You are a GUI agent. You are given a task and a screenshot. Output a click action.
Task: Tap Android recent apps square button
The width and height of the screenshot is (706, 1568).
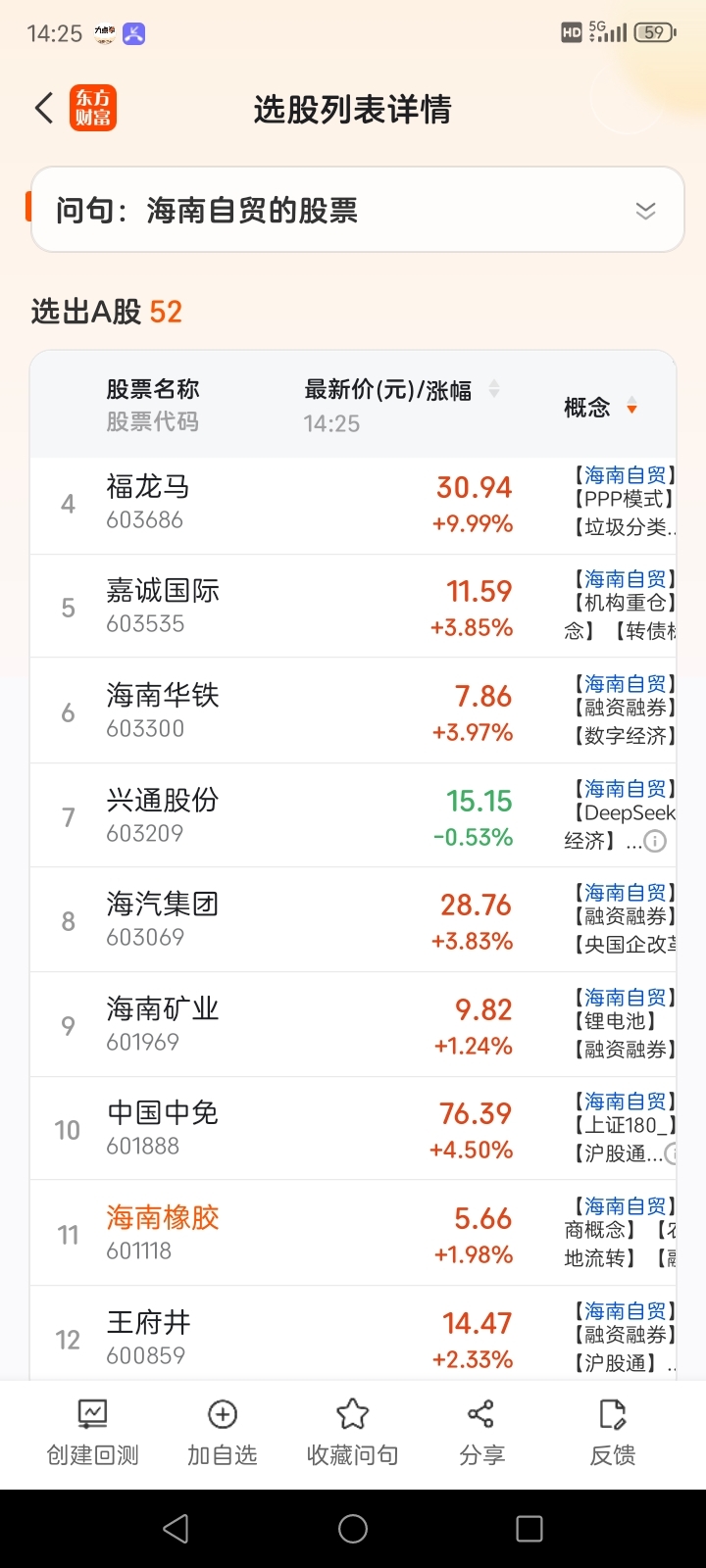click(529, 1529)
